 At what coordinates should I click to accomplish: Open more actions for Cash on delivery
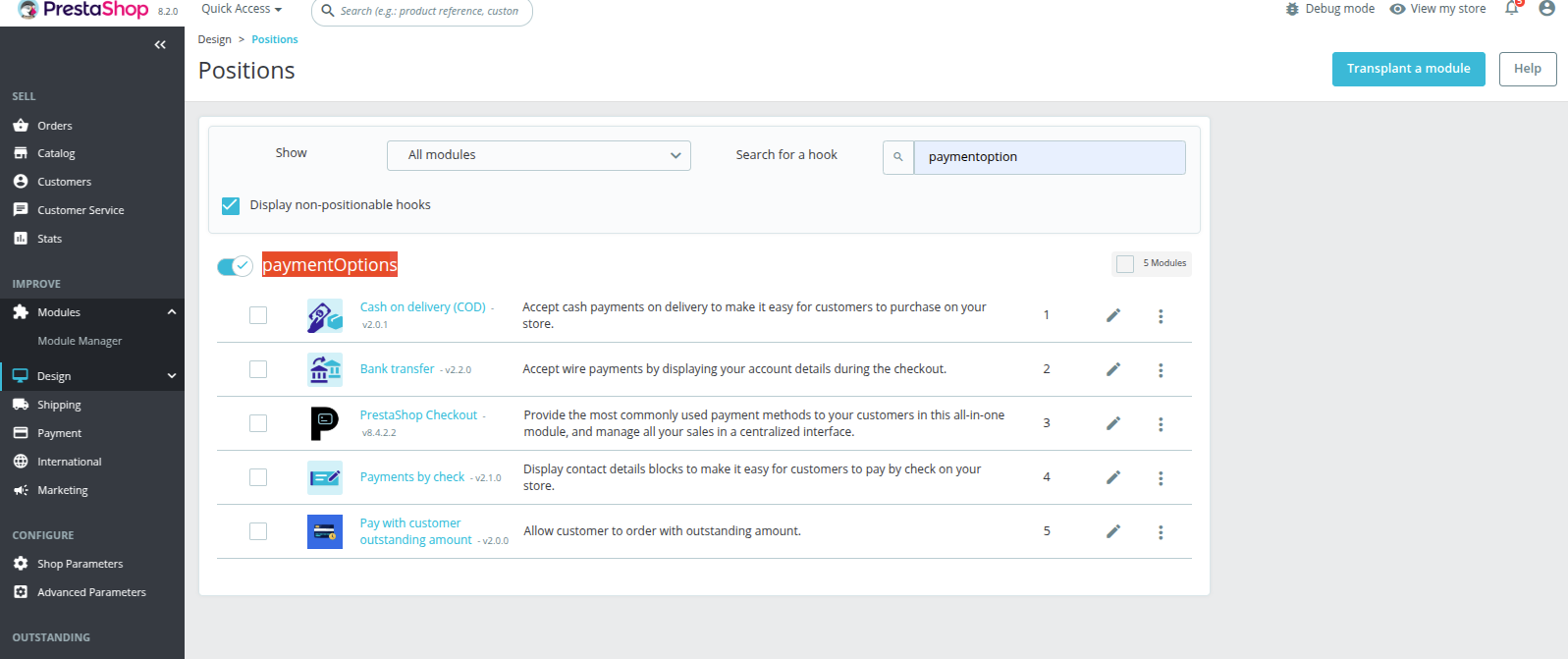pyautogui.click(x=1161, y=316)
